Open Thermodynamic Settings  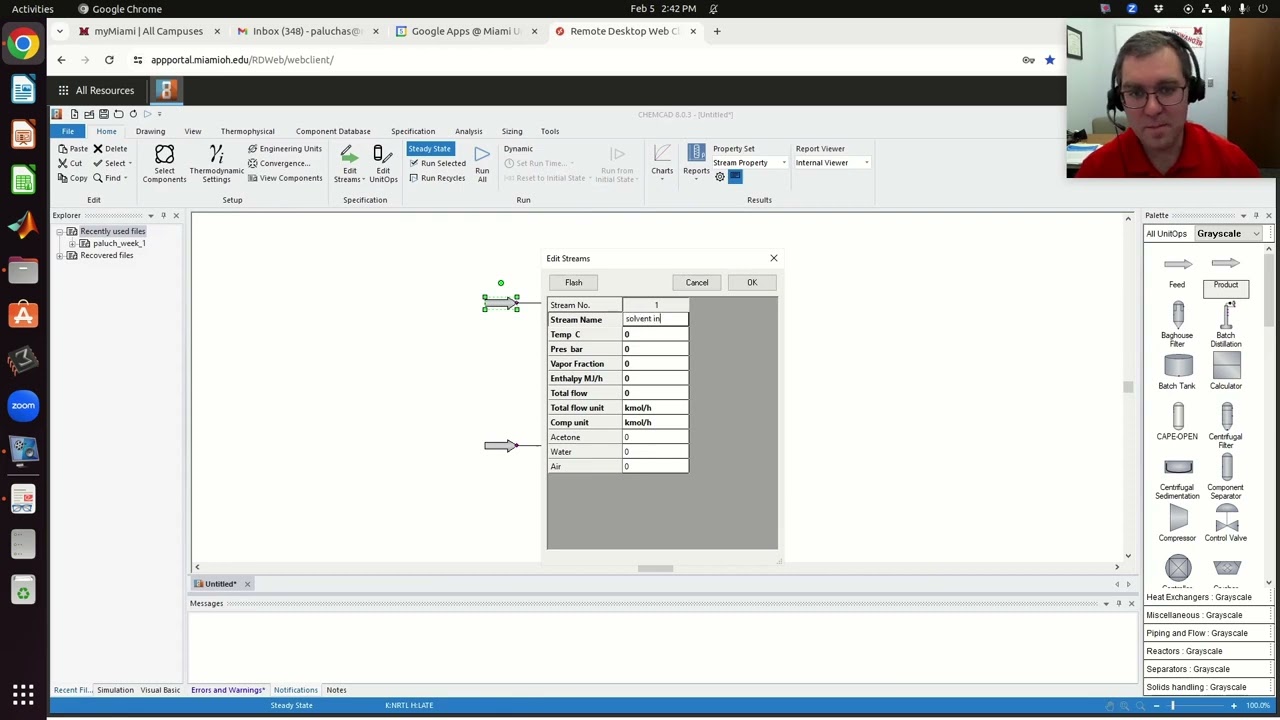click(x=216, y=164)
